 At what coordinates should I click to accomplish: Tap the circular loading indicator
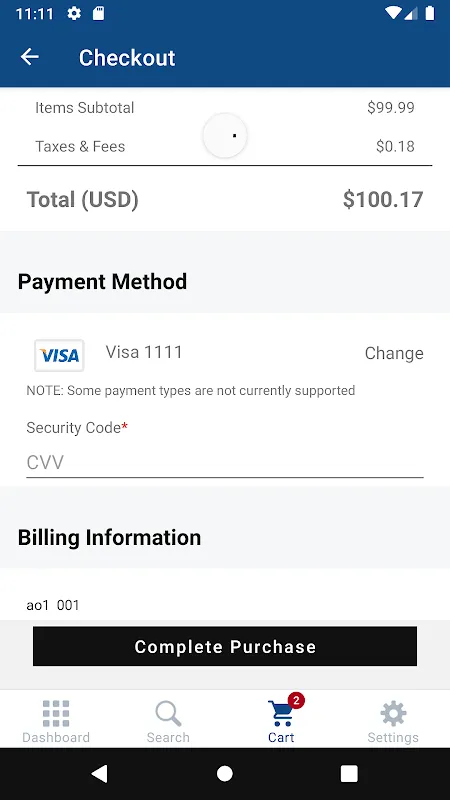[x=225, y=136]
